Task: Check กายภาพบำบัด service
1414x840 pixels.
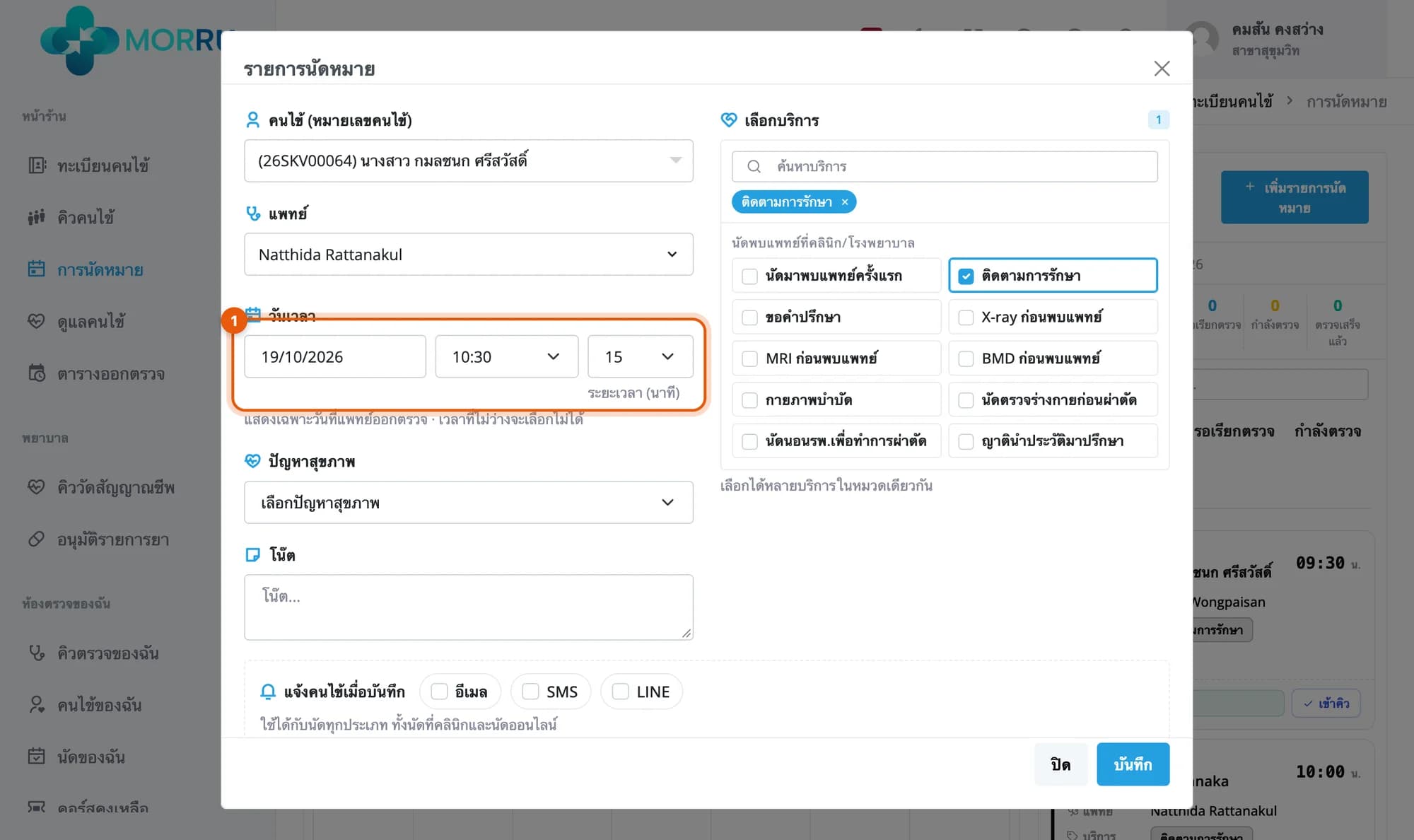Action: point(749,400)
